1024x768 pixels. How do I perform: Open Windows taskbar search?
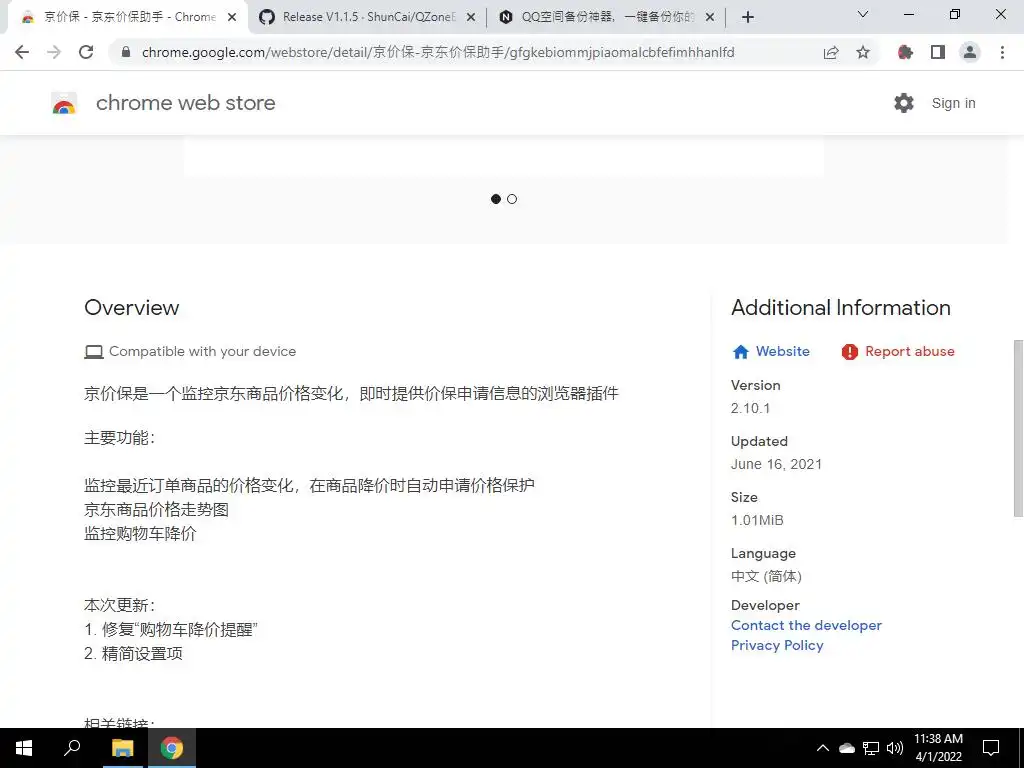[72, 748]
